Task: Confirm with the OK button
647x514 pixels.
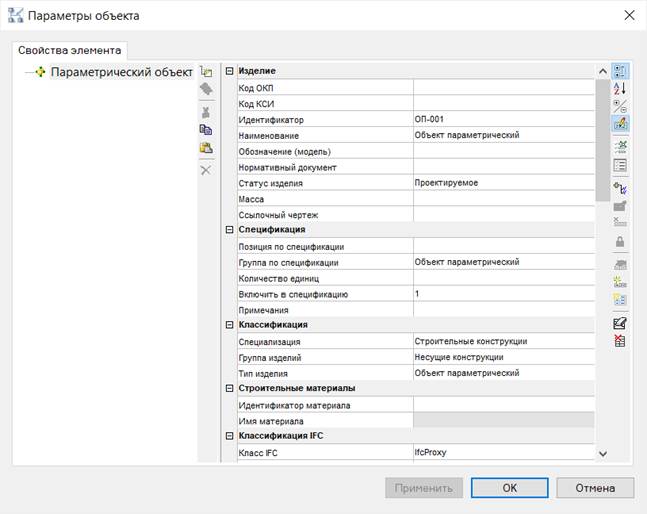Action: pyautogui.click(x=510, y=488)
